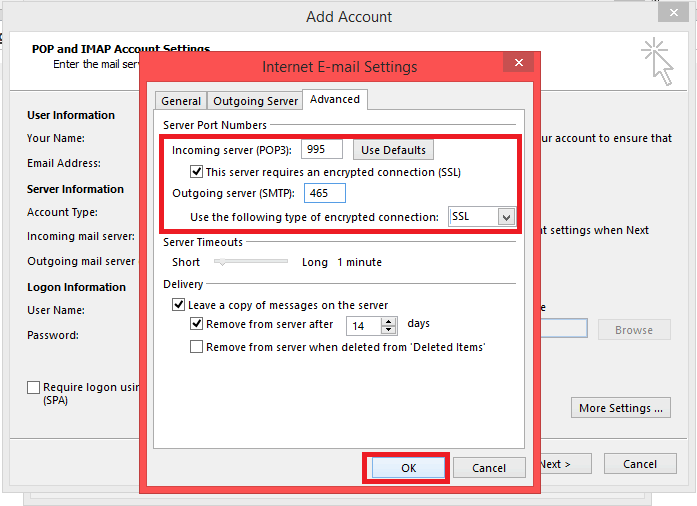Open the encrypted connection type dropdown
The height and width of the screenshot is (506, 697).
point(505,217)
